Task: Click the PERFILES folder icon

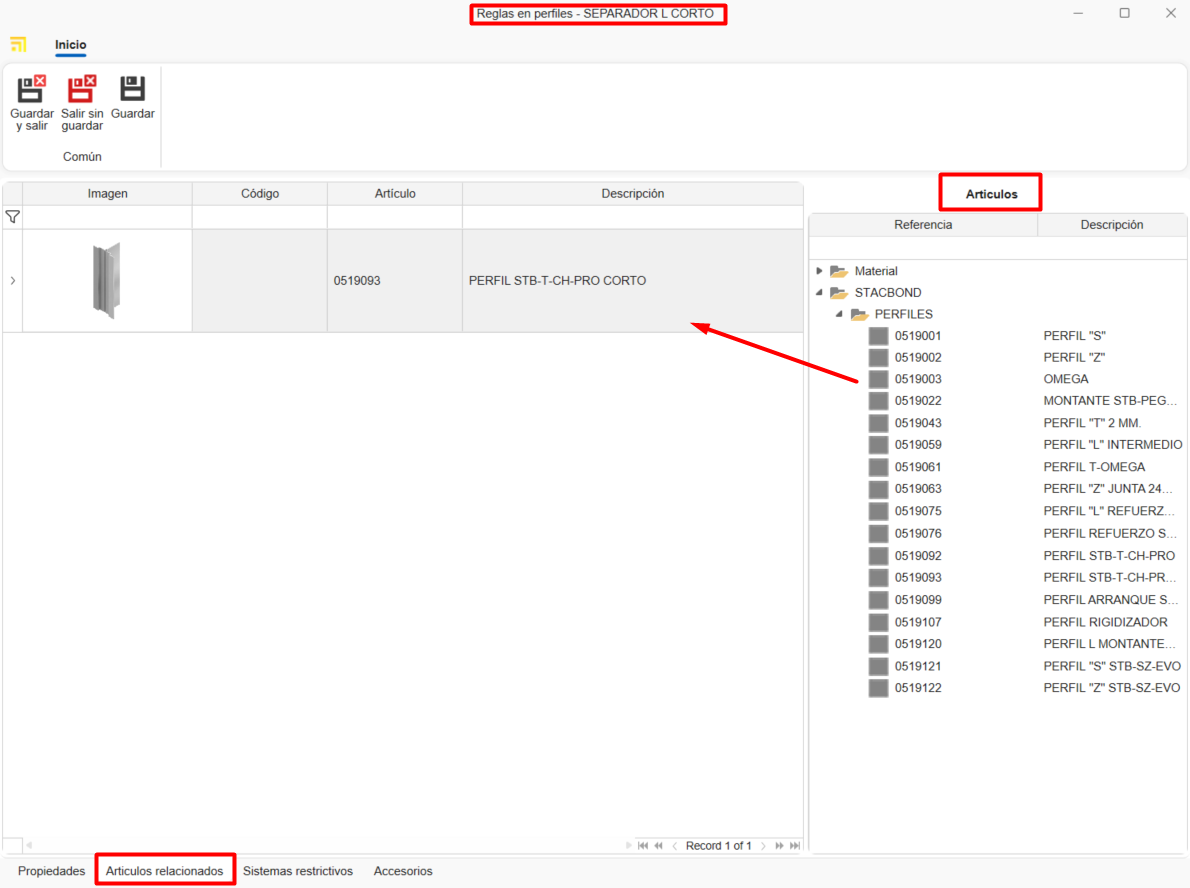Action: tap(859, 314)
